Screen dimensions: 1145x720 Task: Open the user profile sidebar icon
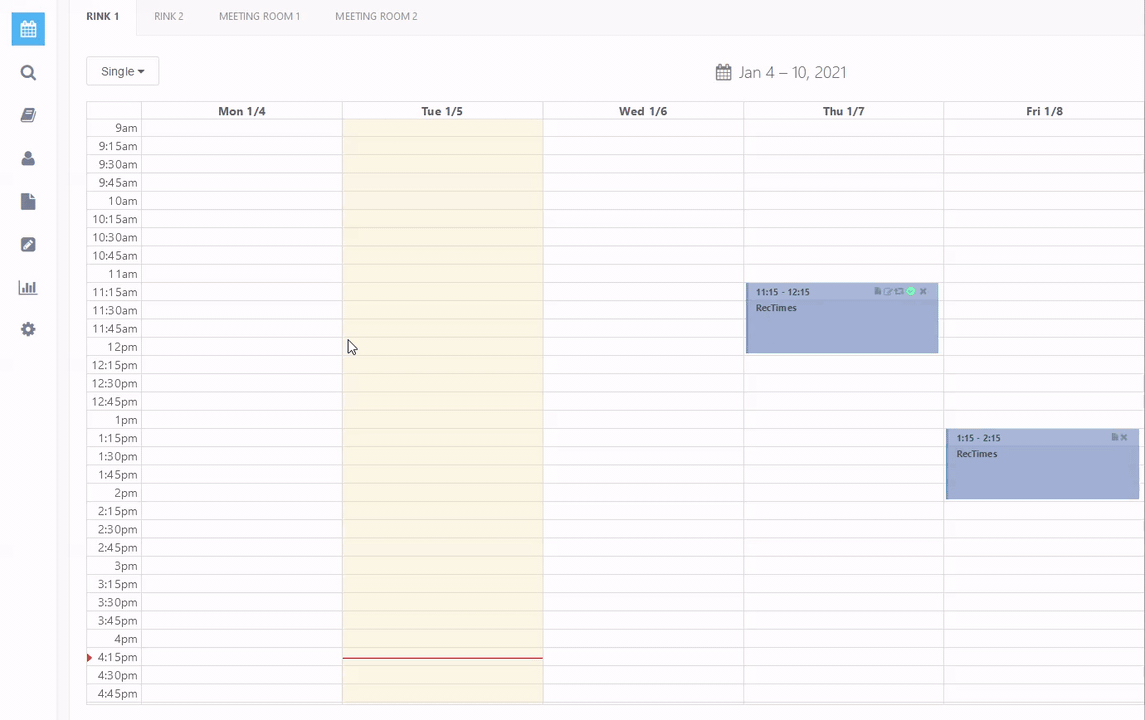pyautogui.click(x=28, y=158)
